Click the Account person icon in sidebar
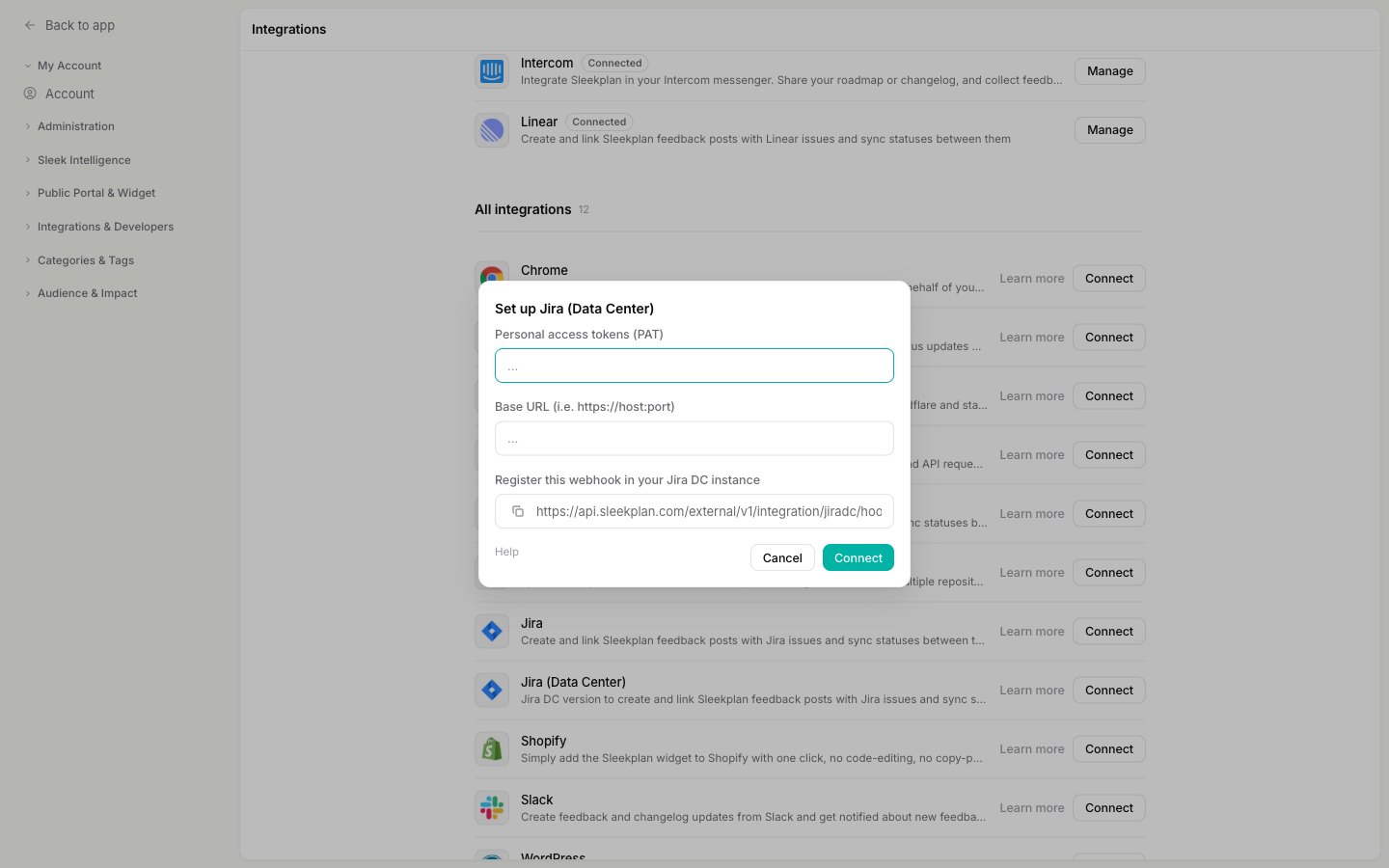The height and width of the screenshot is (868, 1389). click(x=30, y=94)
